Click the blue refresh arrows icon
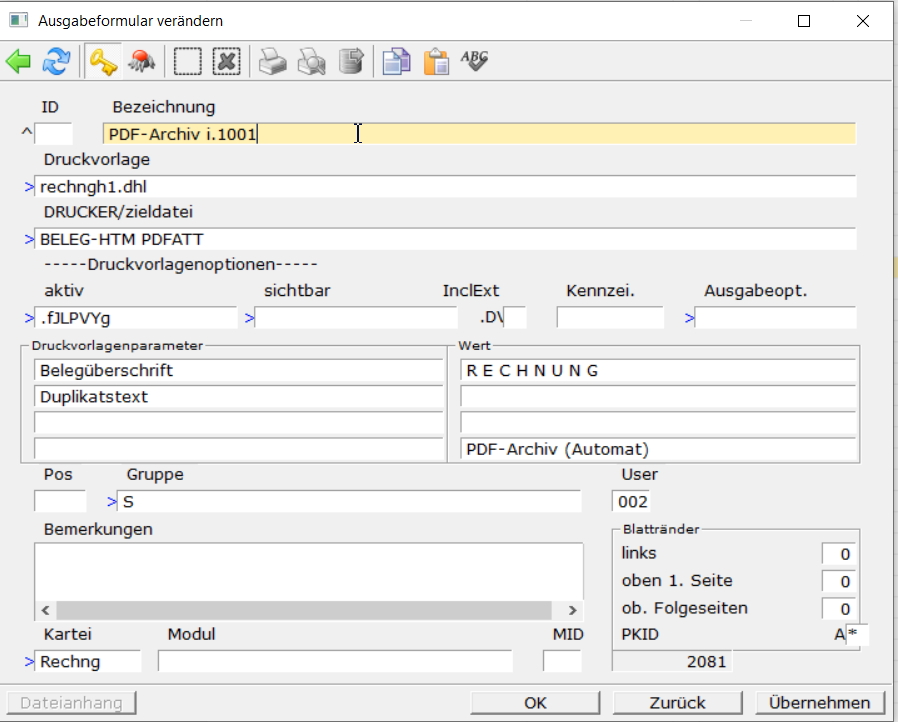 55,62
